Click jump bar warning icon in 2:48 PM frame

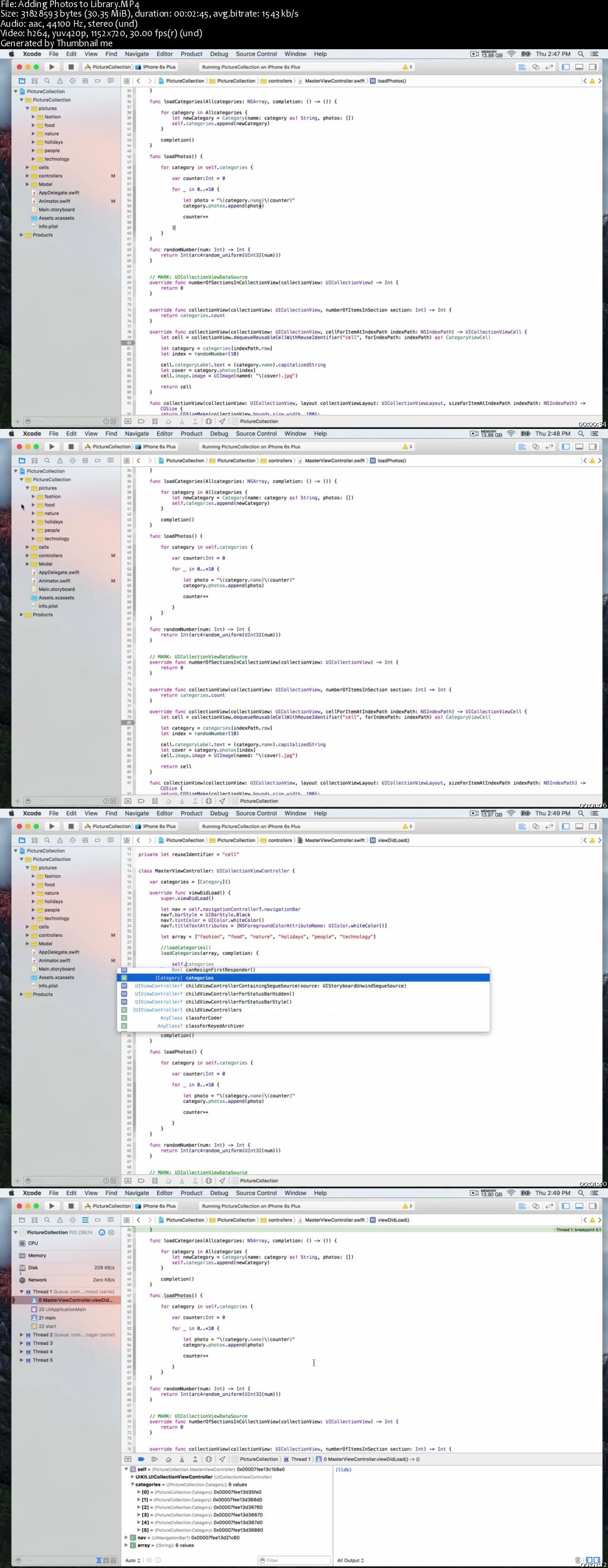click(x=592, y=461)
